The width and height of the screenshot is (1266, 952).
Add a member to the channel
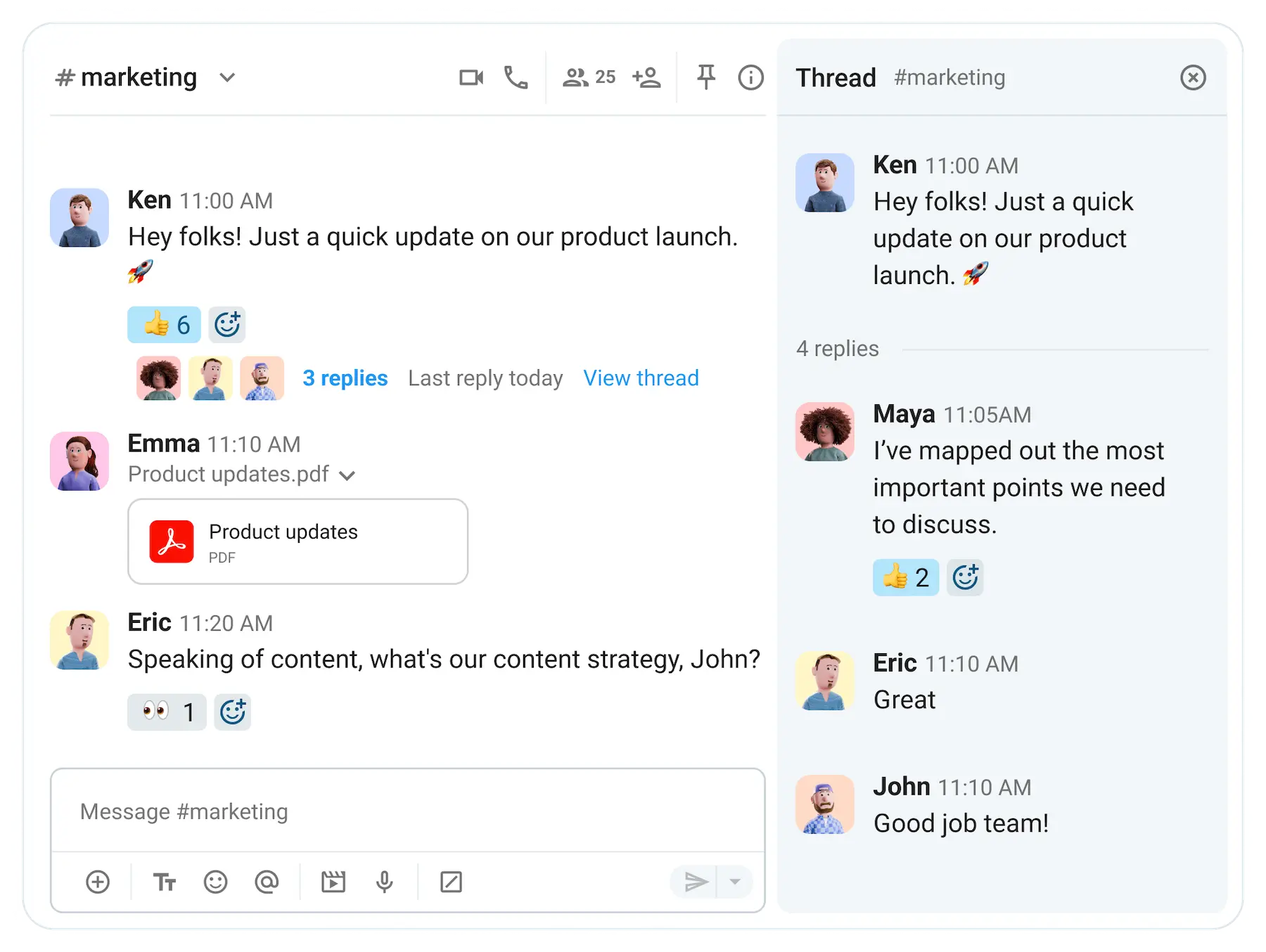point(646,77)
